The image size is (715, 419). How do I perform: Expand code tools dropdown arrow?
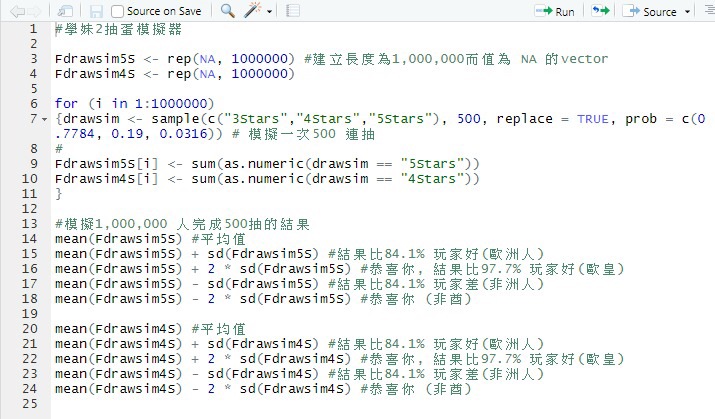coord(269,11)
